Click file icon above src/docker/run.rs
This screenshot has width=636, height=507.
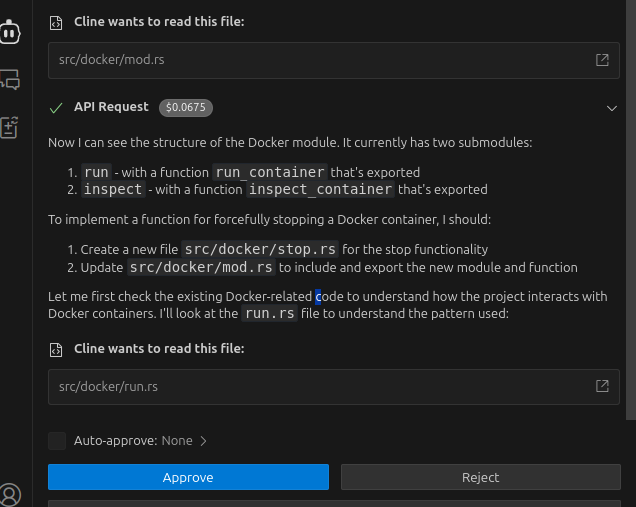pyautogui.click(x=56, y=349)
